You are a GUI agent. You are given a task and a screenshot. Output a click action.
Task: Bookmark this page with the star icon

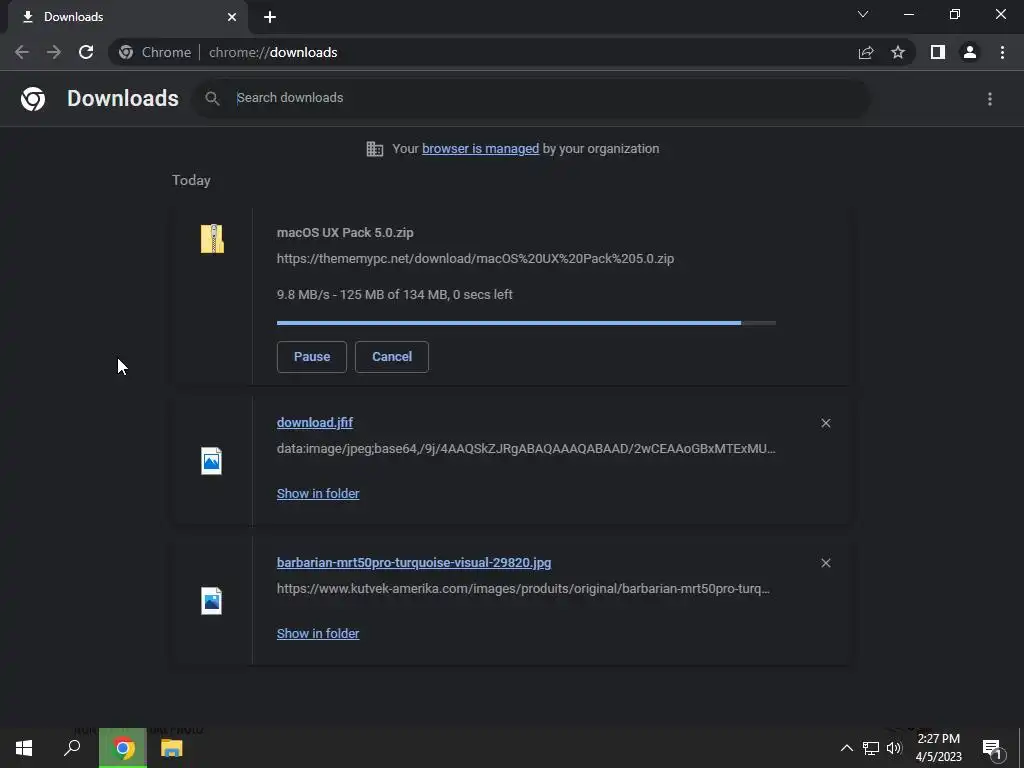[898, 52]
